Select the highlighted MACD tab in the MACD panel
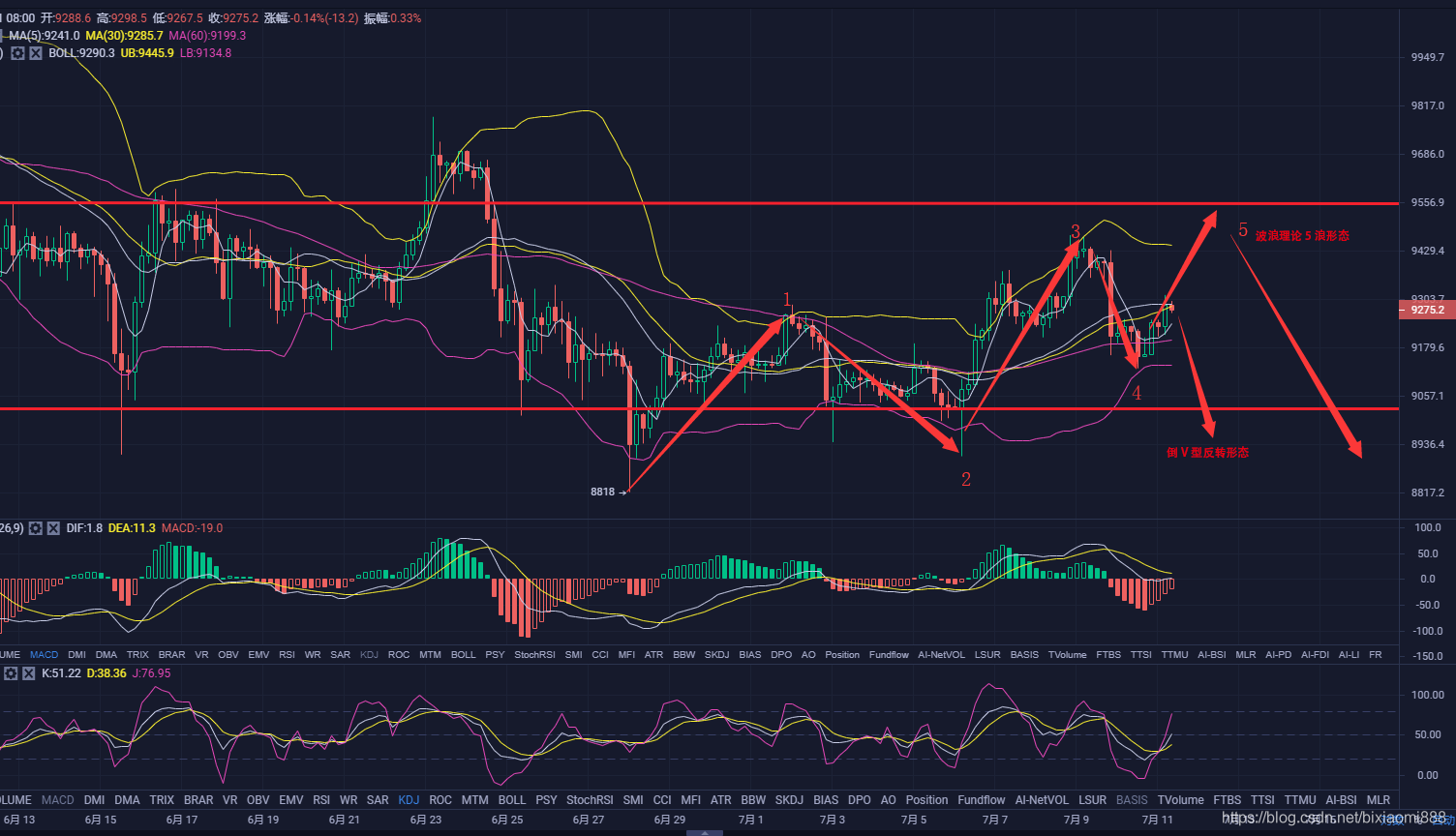1456x836 pixels. pyautogui.click(x=44, y=655)
